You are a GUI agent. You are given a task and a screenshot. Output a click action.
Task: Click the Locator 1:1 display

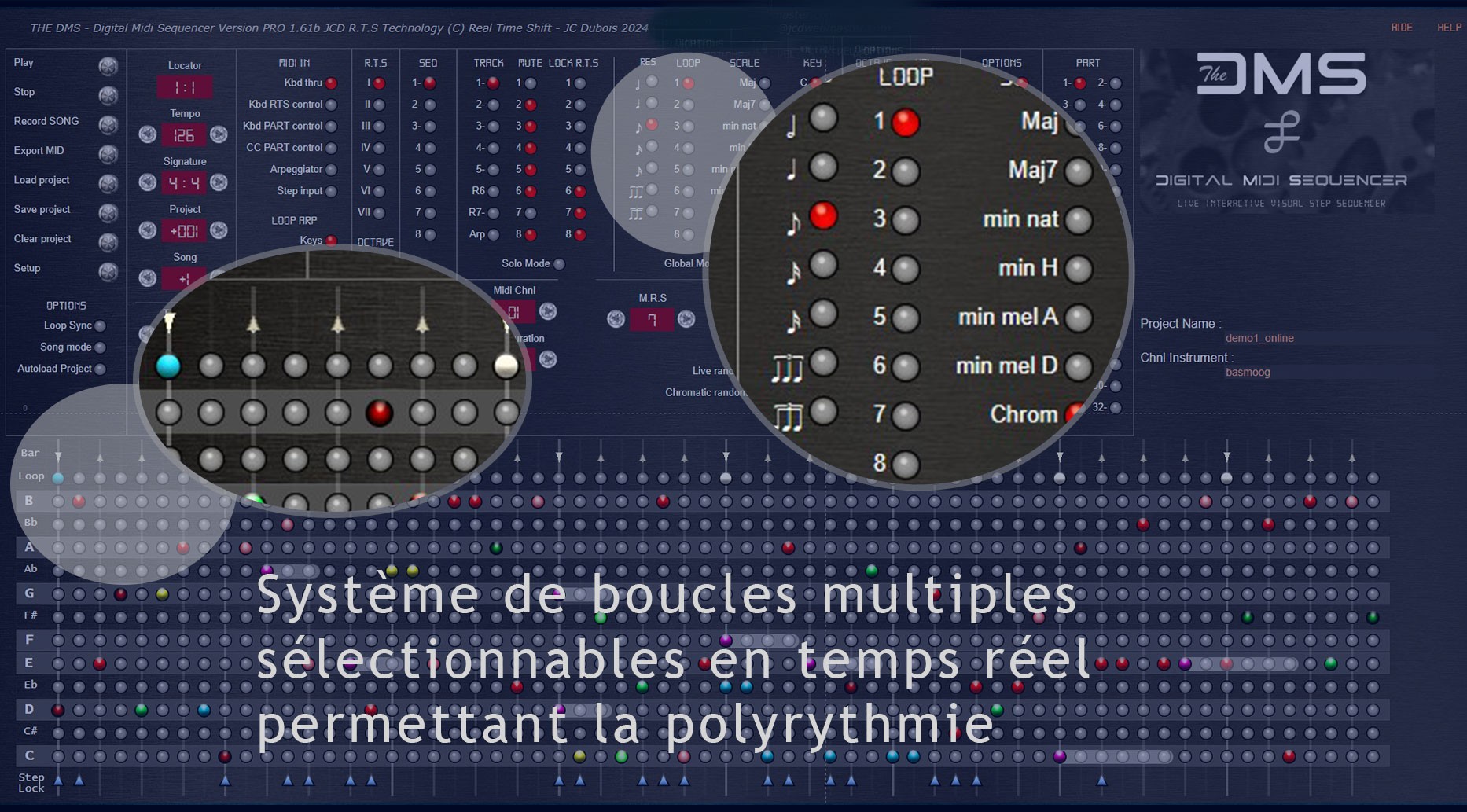point(184,87)
